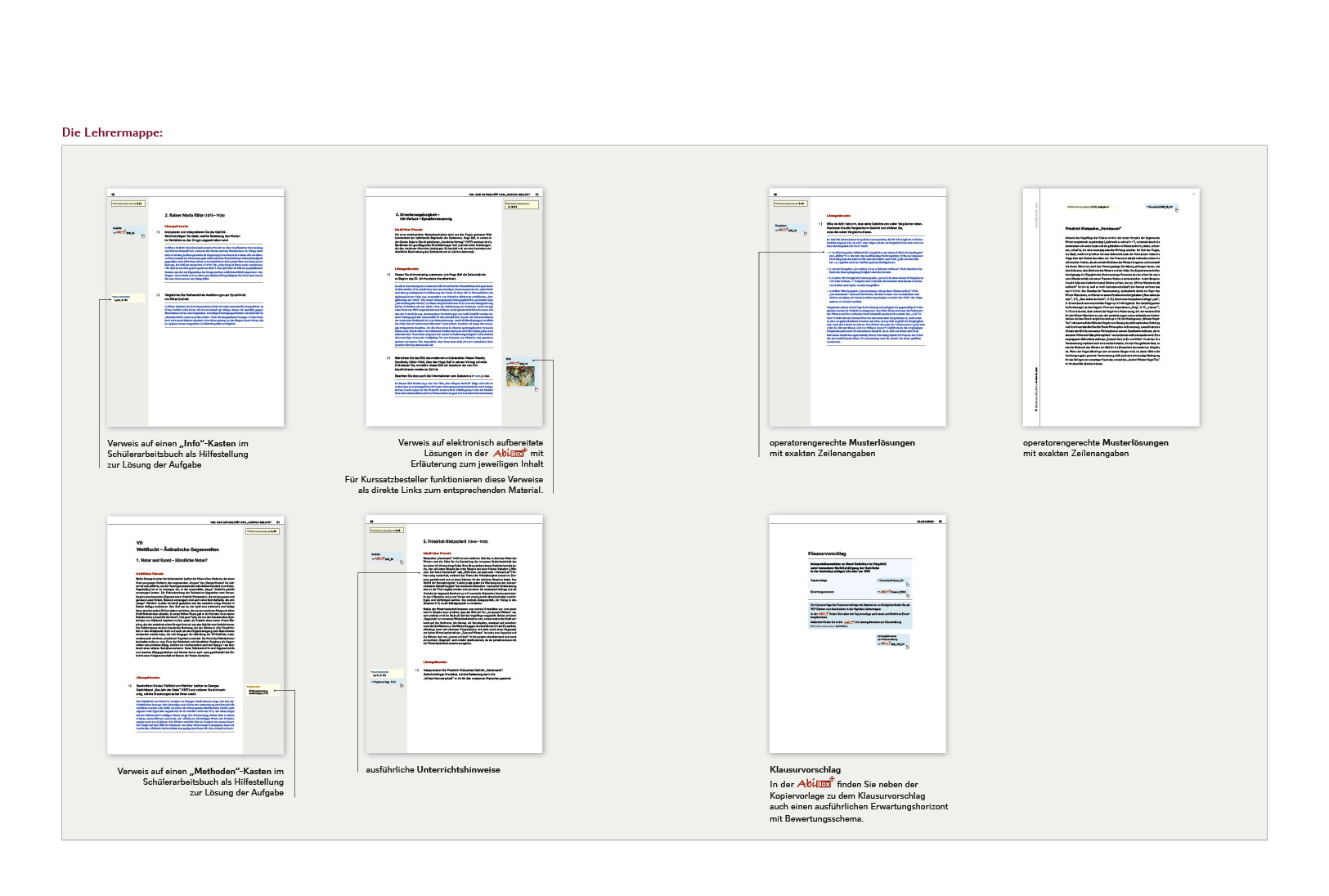Screen dimensions: 1329x896
Task: Click 'ausführliche Unterrichtshinweise' caption
Action: pyautogui.click(x=433, y=769)
